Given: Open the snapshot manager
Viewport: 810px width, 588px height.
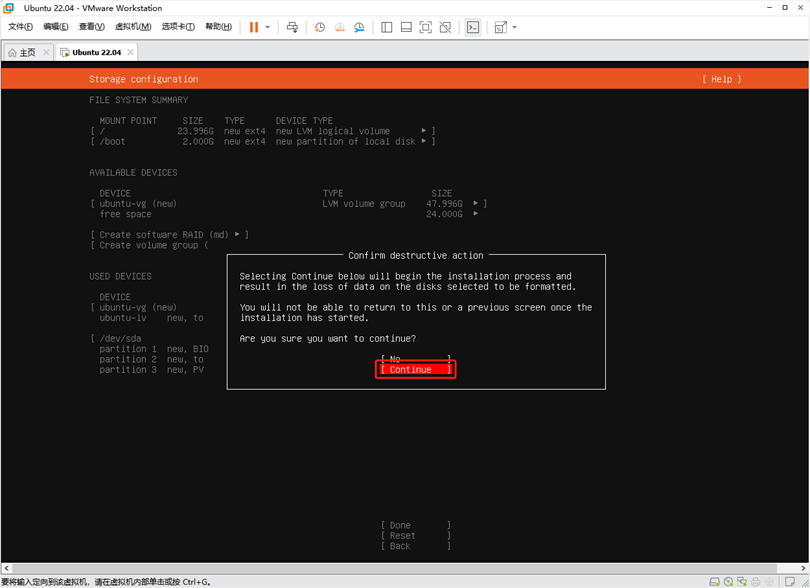Looking at the screenshot, I should pyautogui.click(x=359, y=27).
